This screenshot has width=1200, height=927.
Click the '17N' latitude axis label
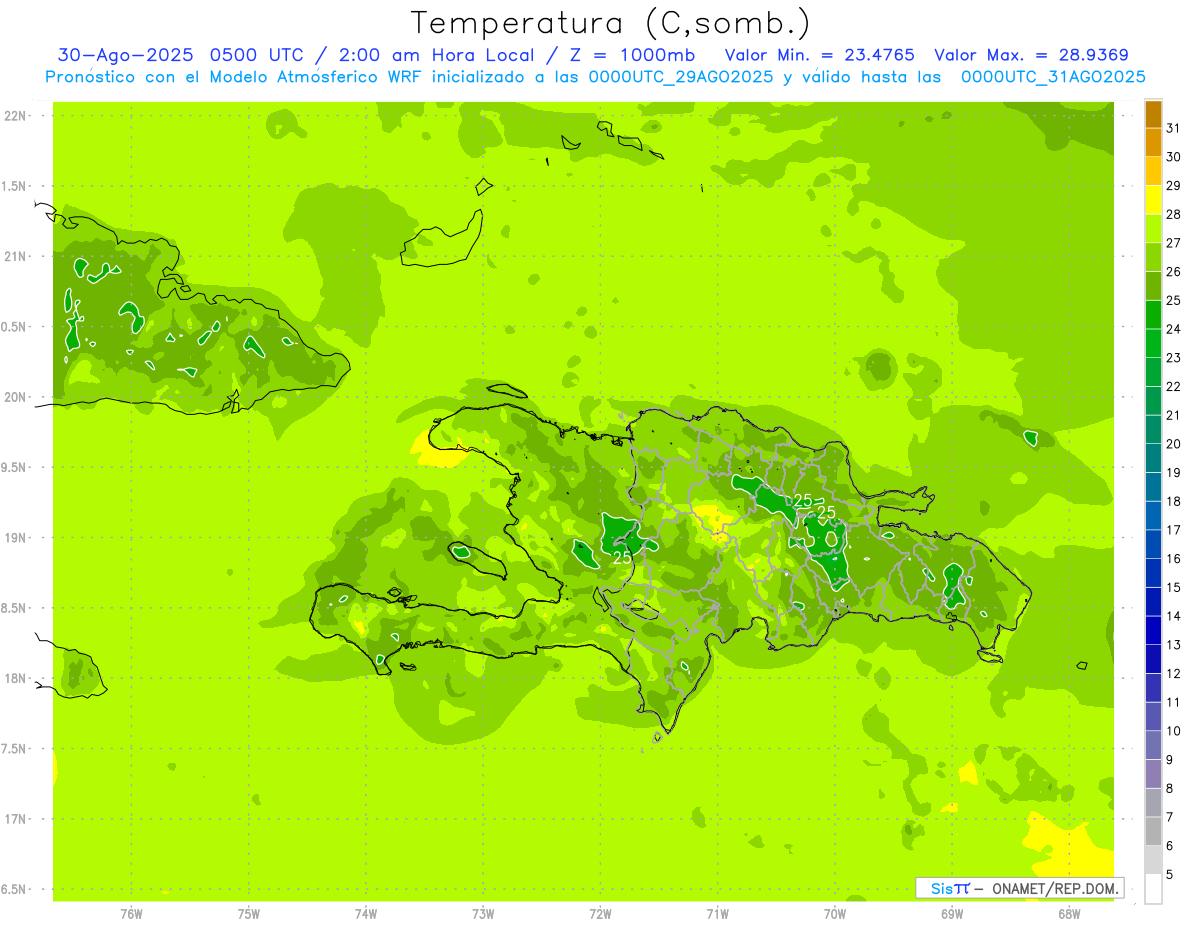coord(16,819)
